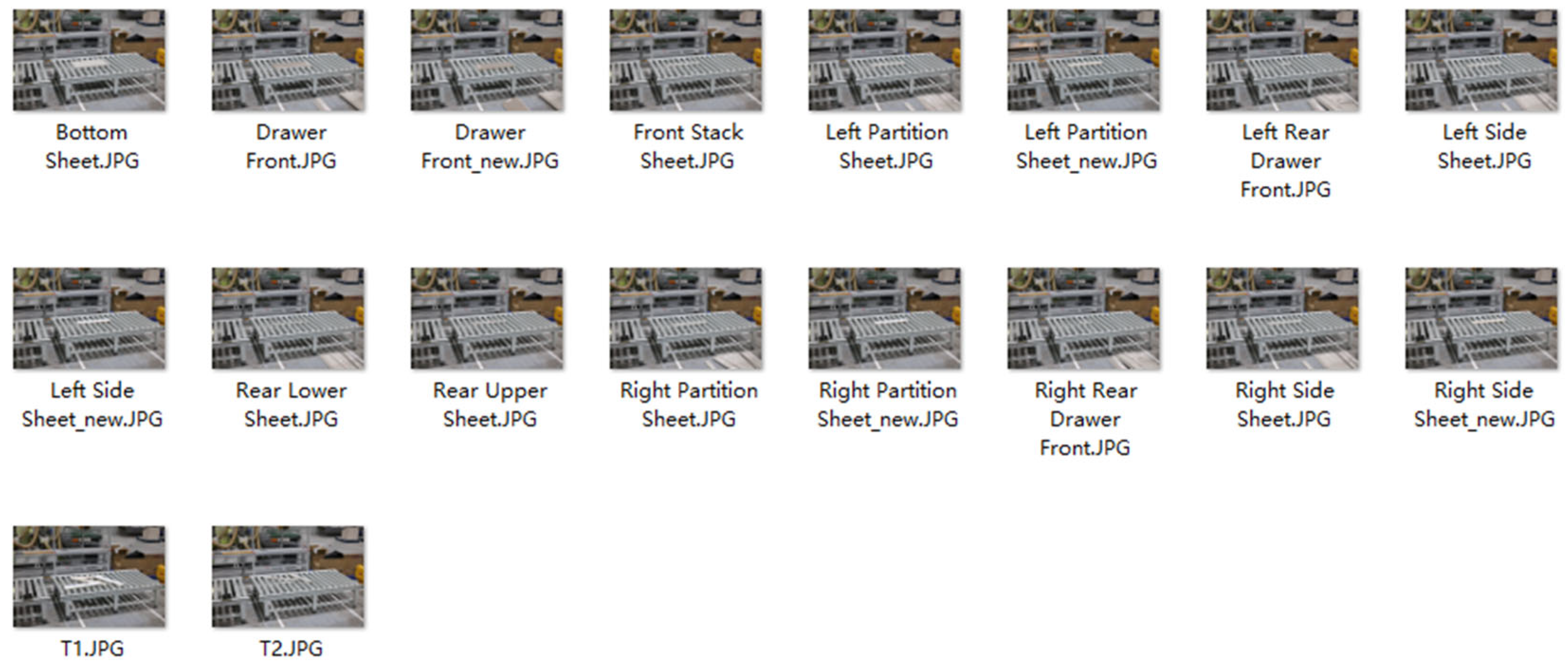Viewport: 1568px width, 666px height.
Task: Click the T1.JPG image thumbnail
Action: [89, 576]
